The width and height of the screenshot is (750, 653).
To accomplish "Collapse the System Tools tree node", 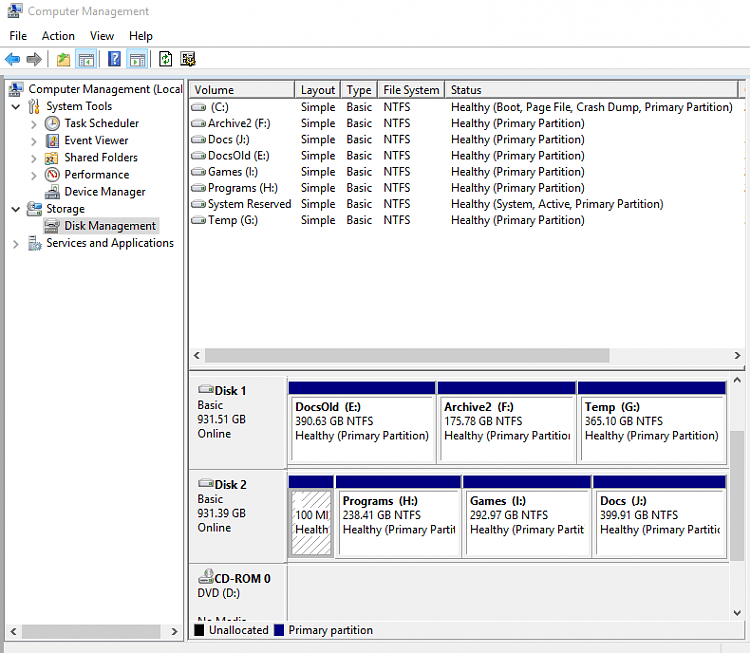I will [16, 106].
